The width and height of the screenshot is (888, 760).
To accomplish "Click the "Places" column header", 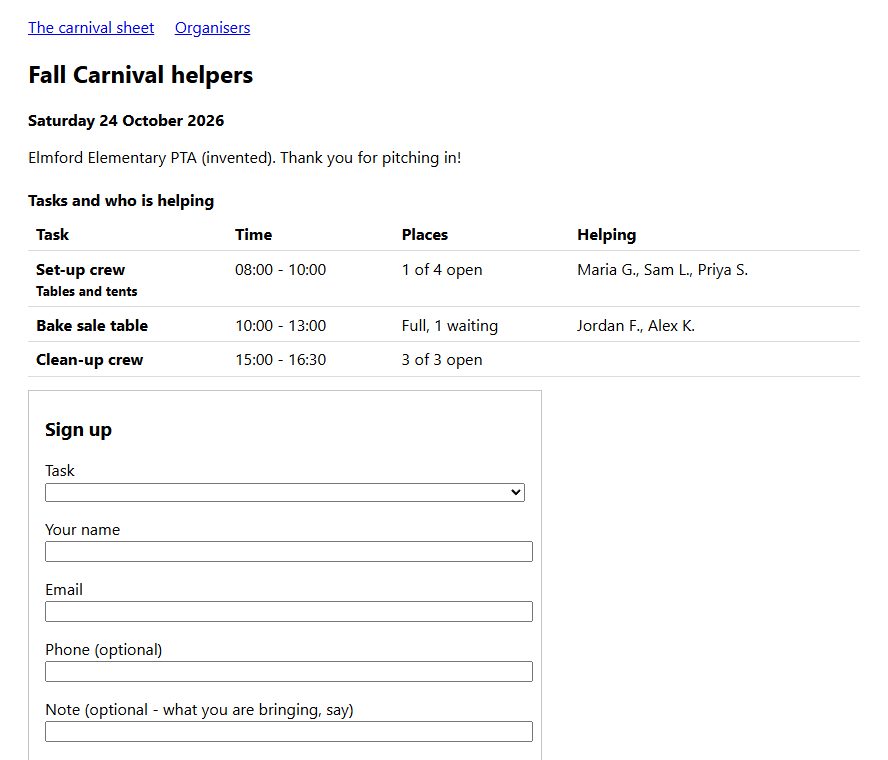I will pyautogui.click(x=425, y=234).
